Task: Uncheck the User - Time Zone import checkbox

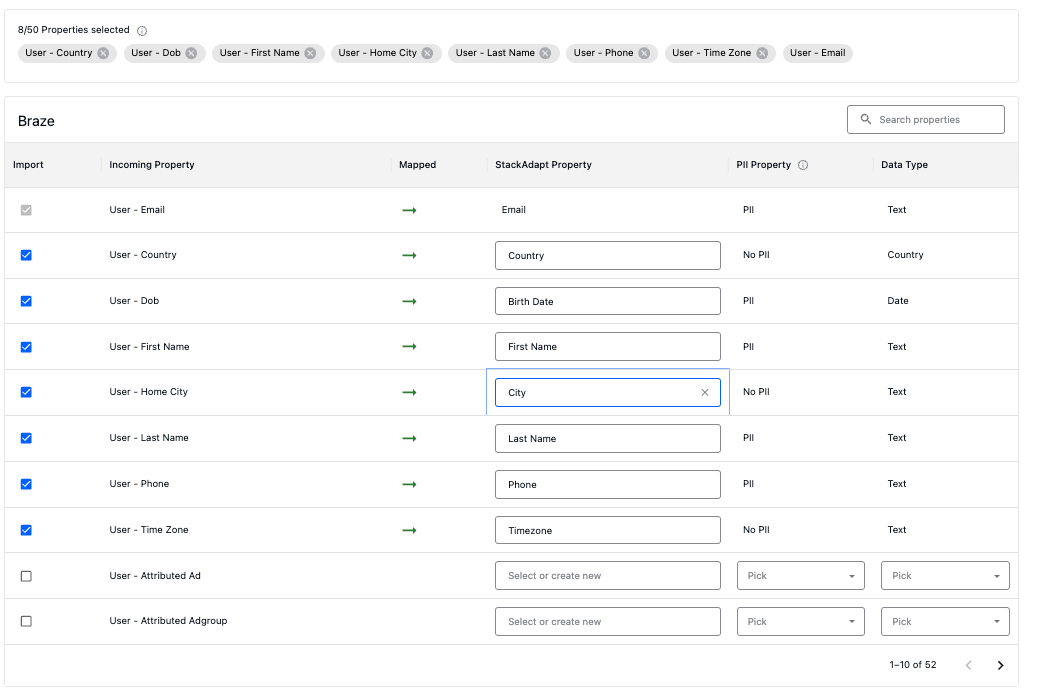Action: [26, 529]
